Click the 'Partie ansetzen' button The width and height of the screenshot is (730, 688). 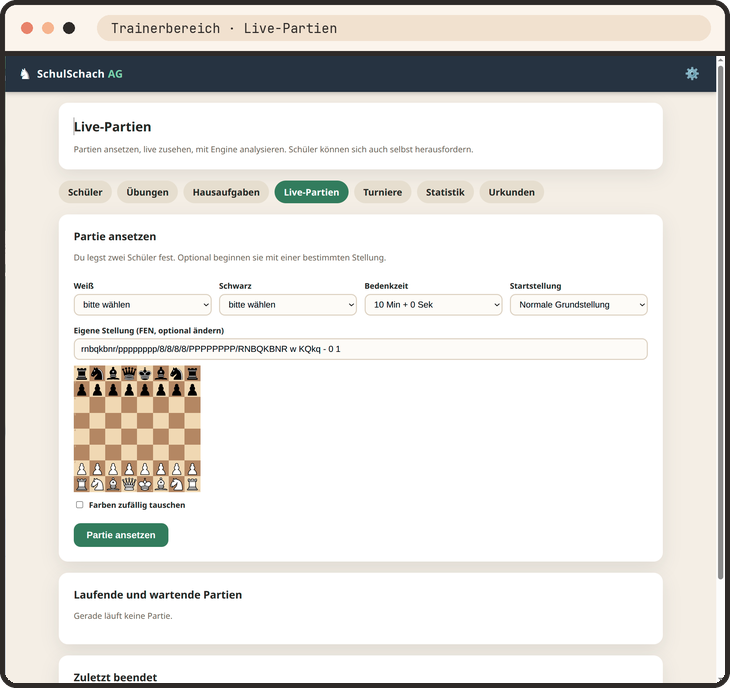(121, 535)
